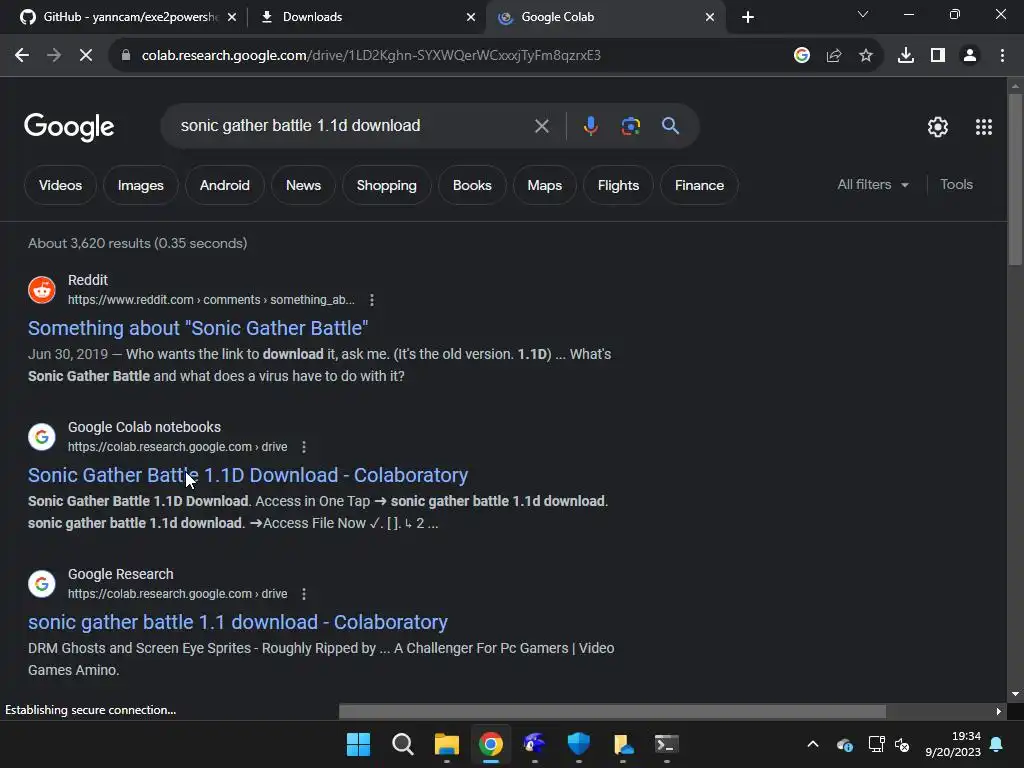
Task: Switch to Flights results
Action: tap(618, 185)
